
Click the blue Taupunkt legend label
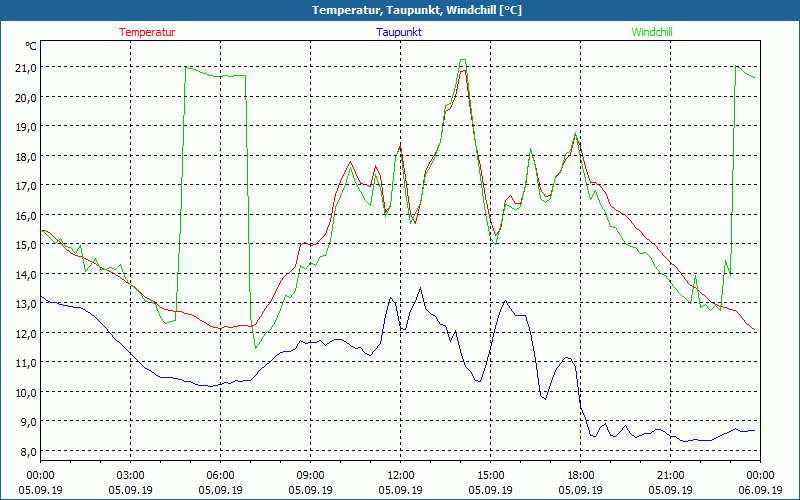tap(399, 32)
